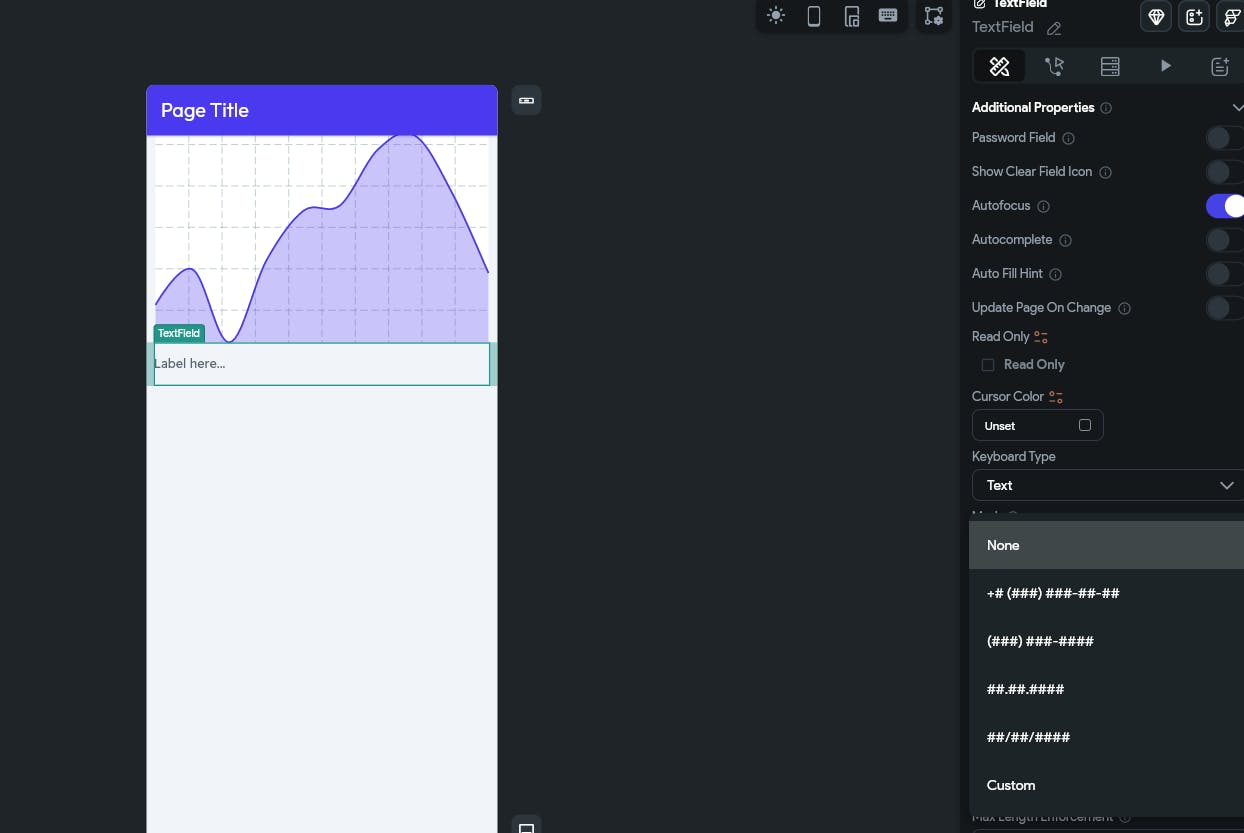Show info tooltip for Autofocus

point(1043,206)
